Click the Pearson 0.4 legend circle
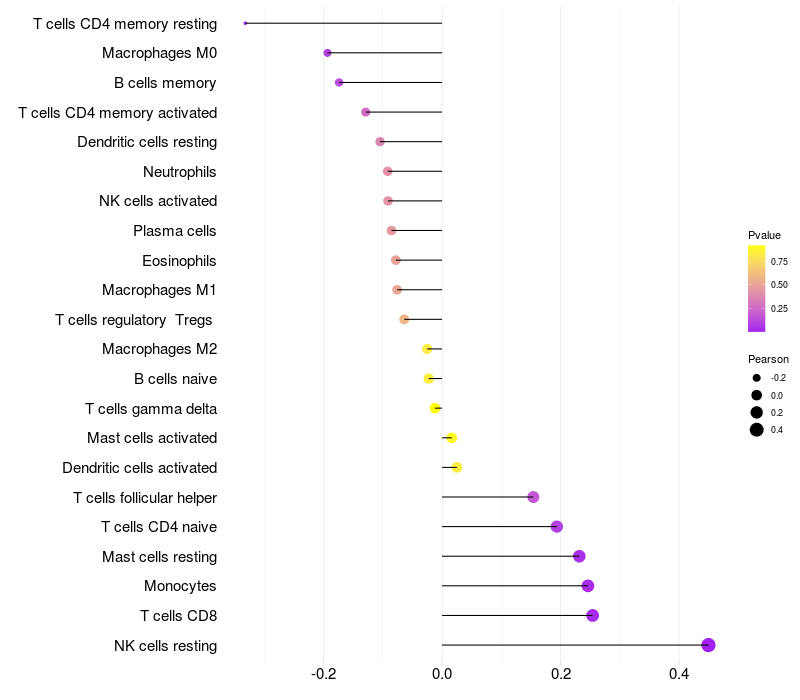Screen dimensions: 800x700 [x=757, y=430]
